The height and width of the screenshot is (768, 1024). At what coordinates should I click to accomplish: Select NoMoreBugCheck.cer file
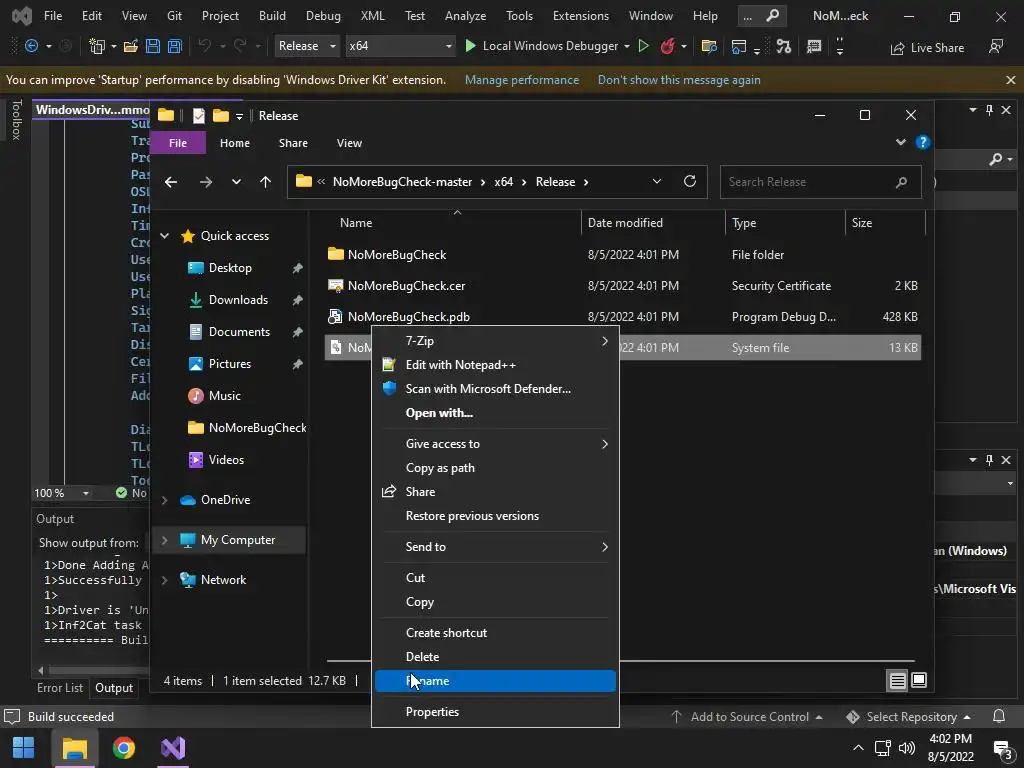pos(622,286)
